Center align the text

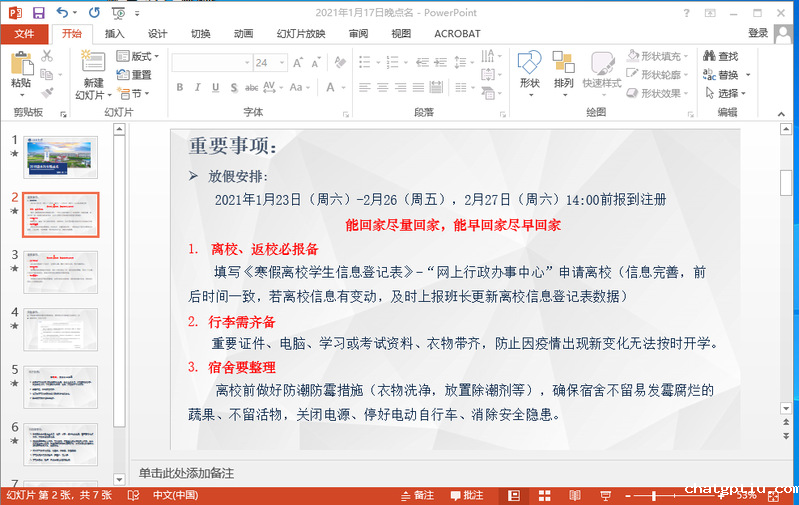click(x=383, y=88)
